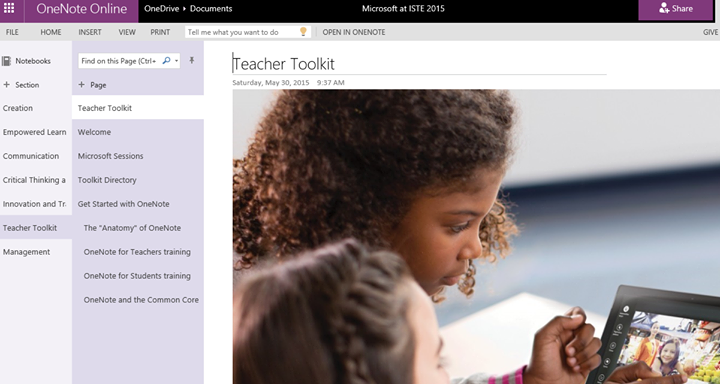Click the lightbulb Tell me icon
This screenshot has width=720, height=384.
click(303, 32)
